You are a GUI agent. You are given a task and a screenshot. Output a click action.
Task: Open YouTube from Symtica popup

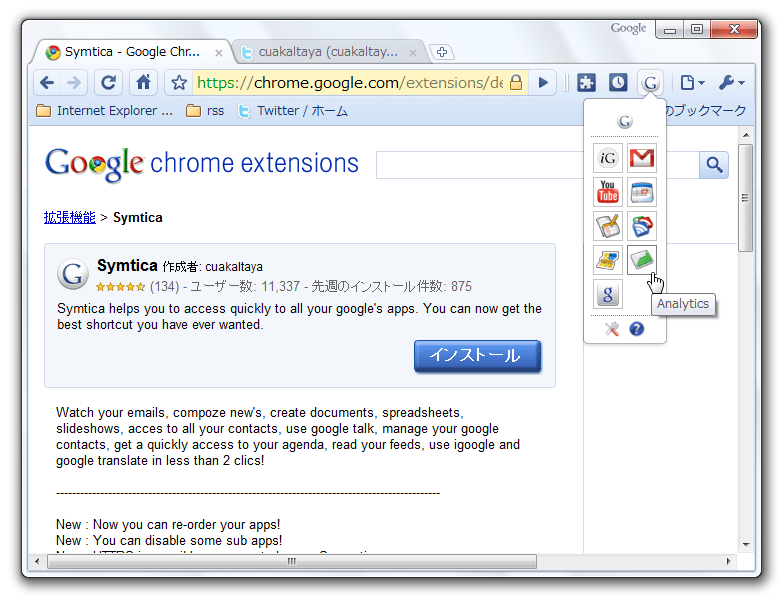(608, 192)
